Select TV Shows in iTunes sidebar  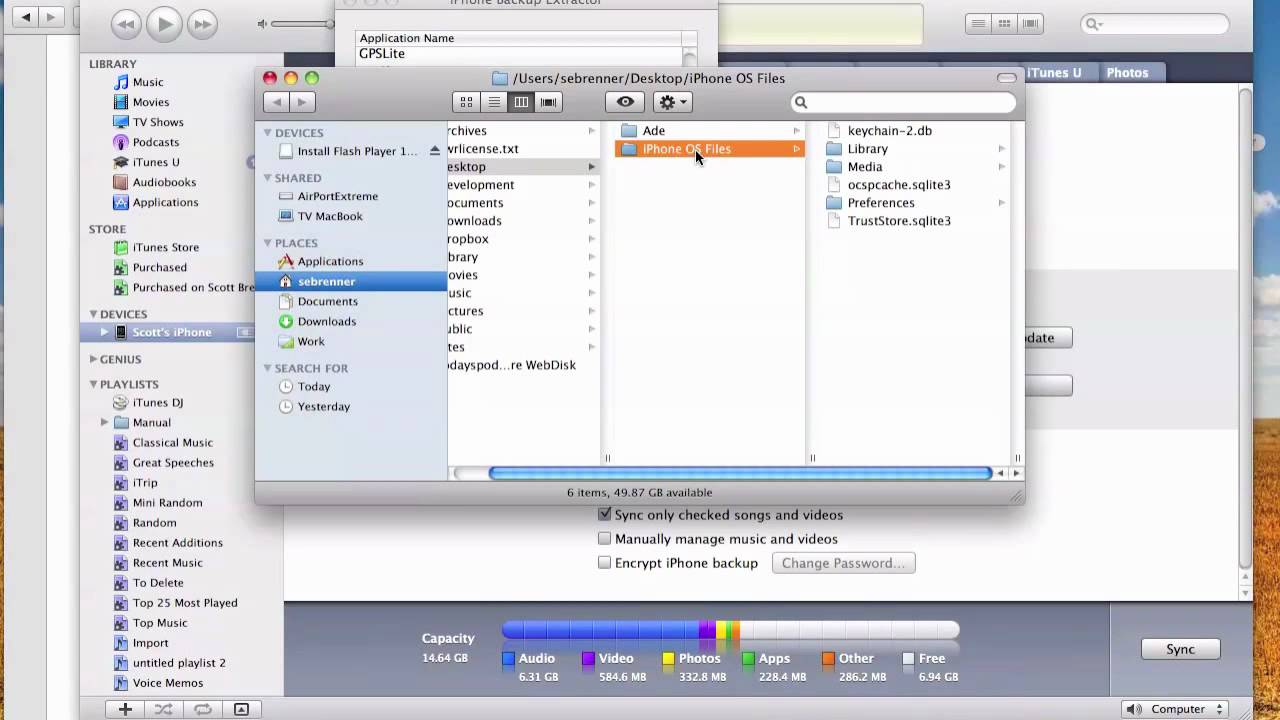(158, 122)
